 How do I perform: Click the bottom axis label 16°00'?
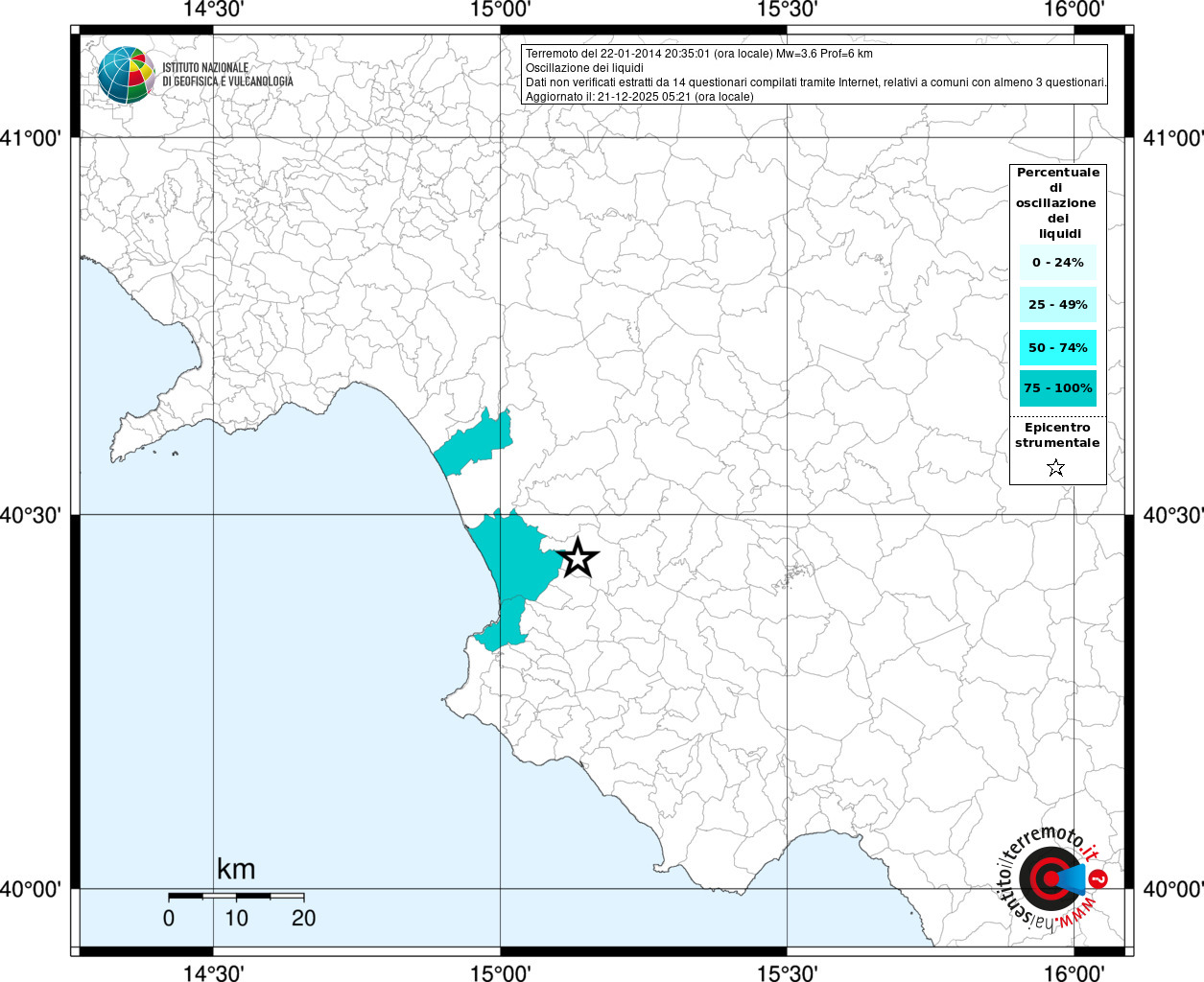click(x=1074, y=972)
